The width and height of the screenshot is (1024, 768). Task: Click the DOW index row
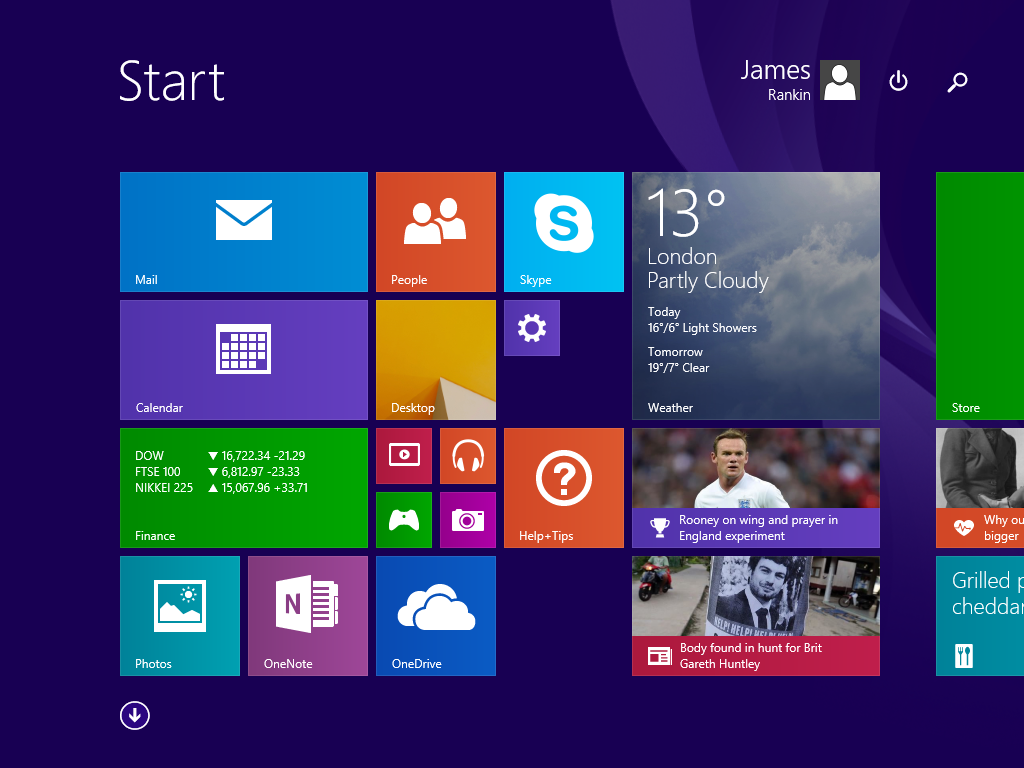click(220, 456)
